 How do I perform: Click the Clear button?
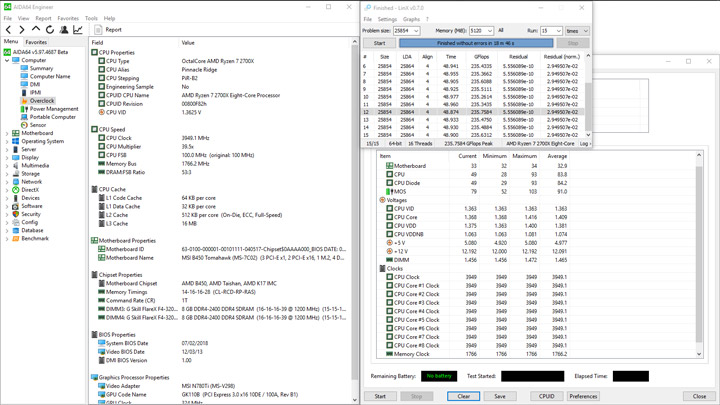coord(464,396)
